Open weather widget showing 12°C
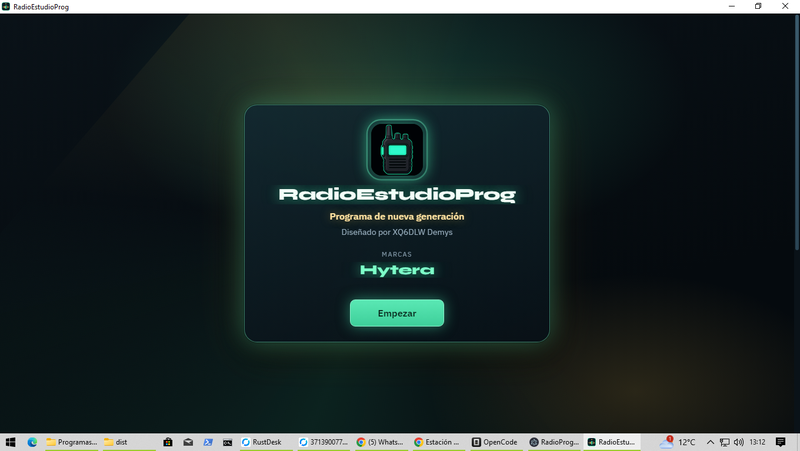 tap(677, 442)
